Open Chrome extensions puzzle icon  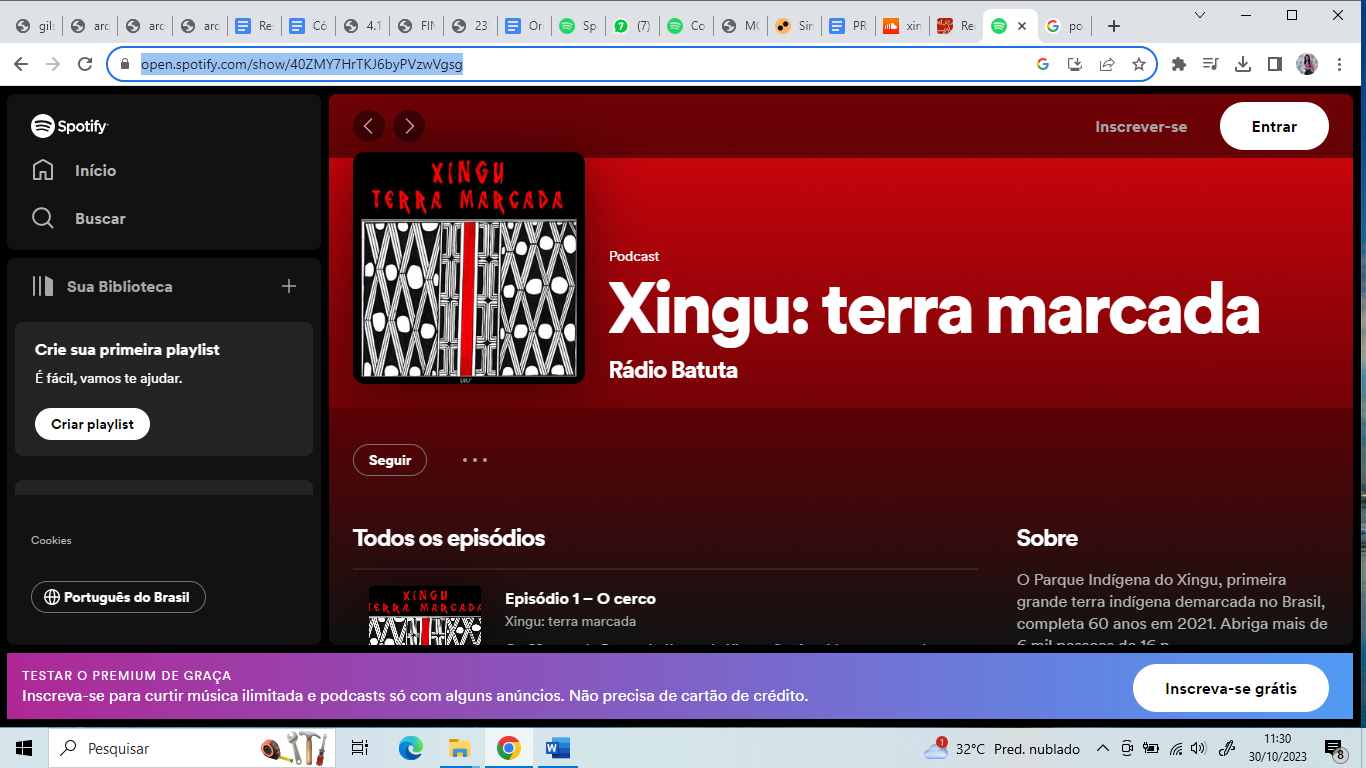click(x=1179, y=64)
